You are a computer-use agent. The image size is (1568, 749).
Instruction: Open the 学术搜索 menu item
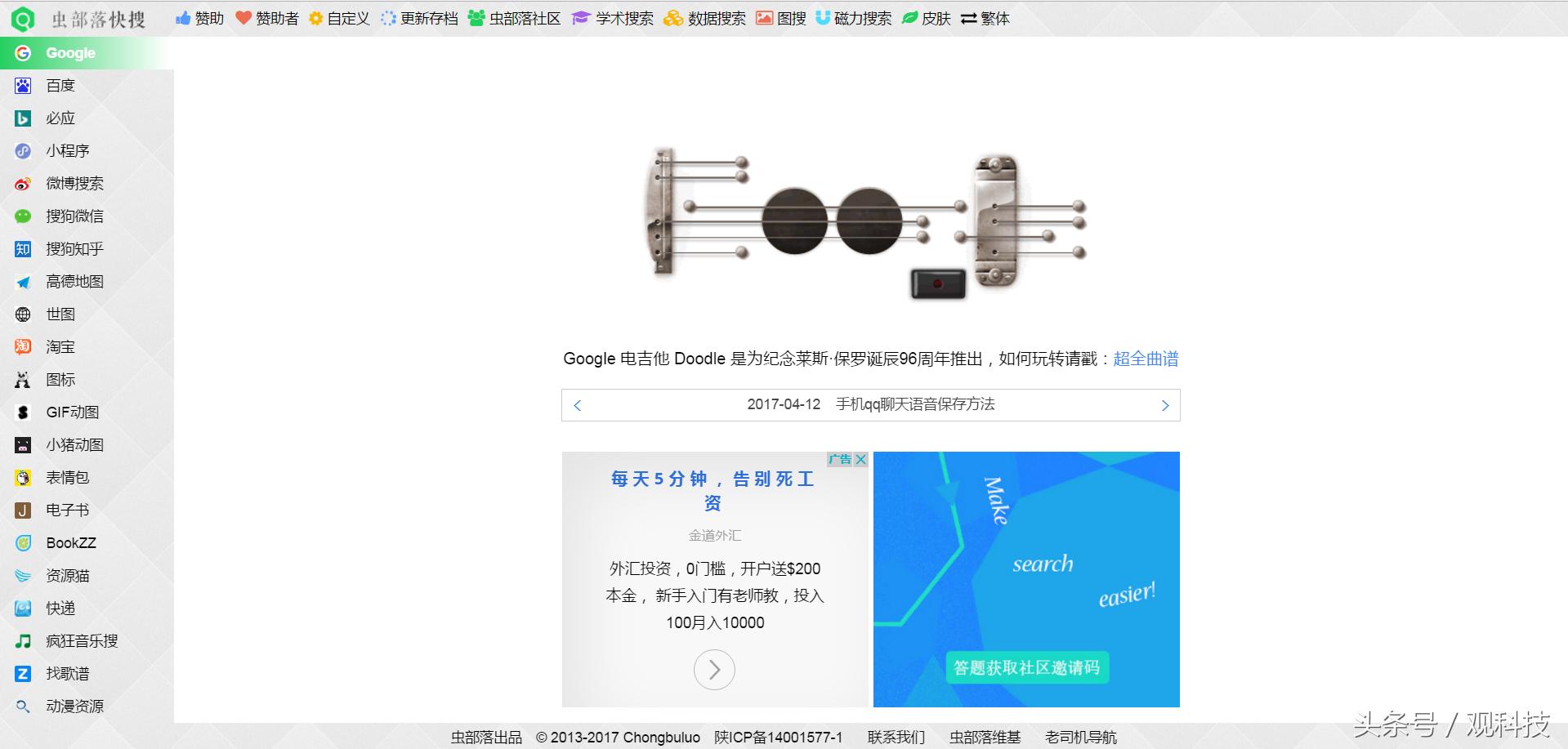click(x=623, y=18)
